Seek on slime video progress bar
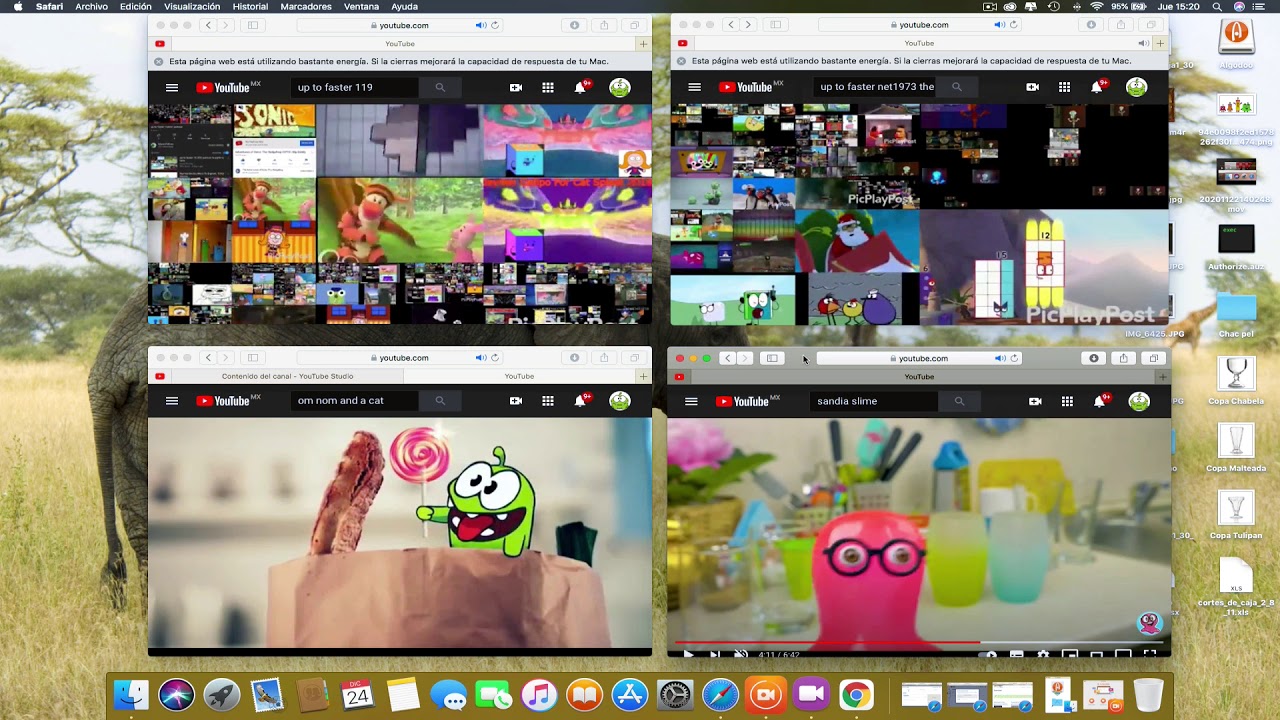The height and width of the screenshot is (720, 1280). tap(919, 643)
